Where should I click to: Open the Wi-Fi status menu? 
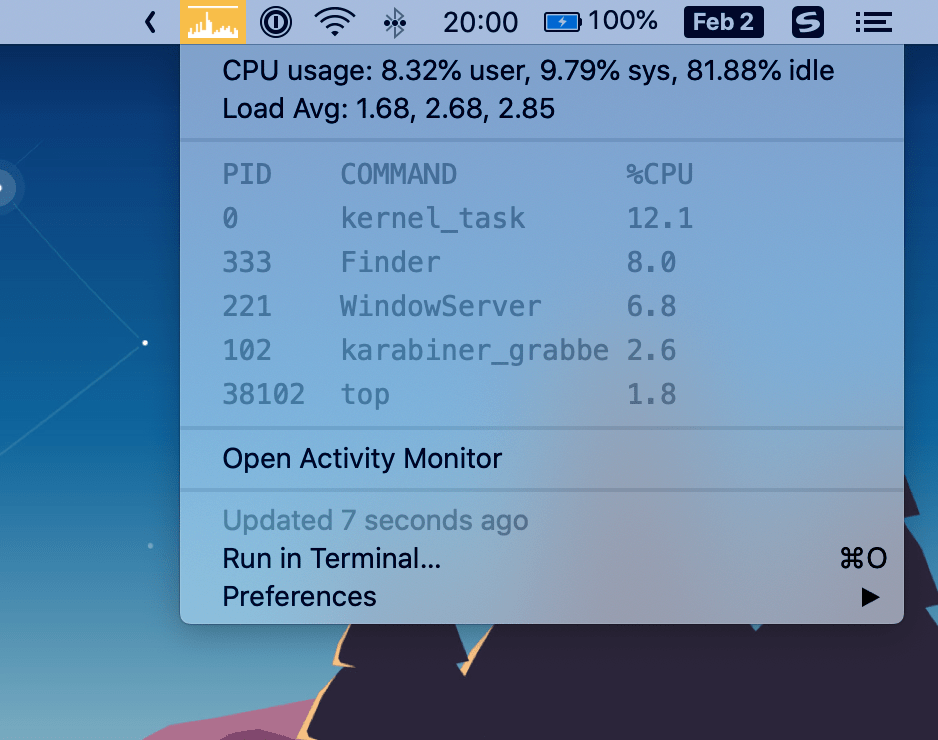point(335,22)
